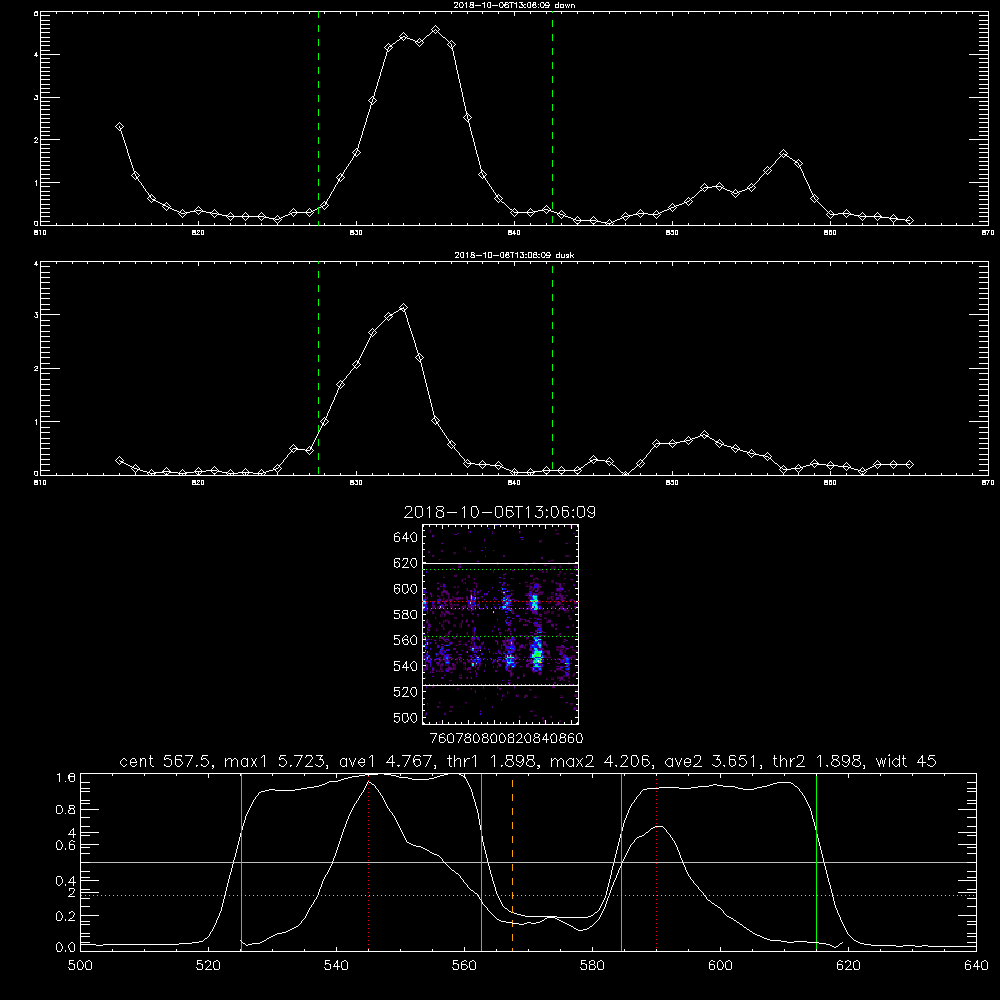Viewport: 1000px width, 1000px height.
Task: Click the '760780800820840860' x-axis label under image
Action: [x=506, y=738]
